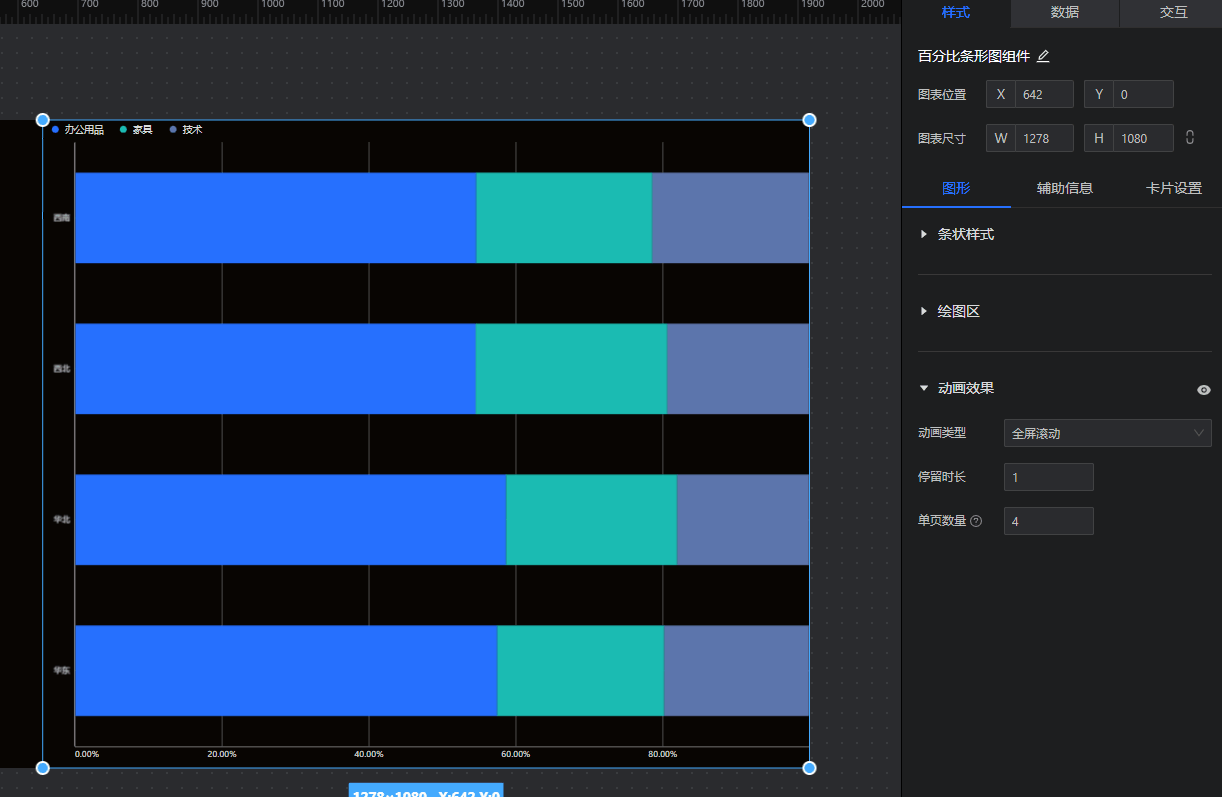Viewport: 1222px width, 797px height.
Task: Expand the 条状样式 section
Action: pos(965,234)
